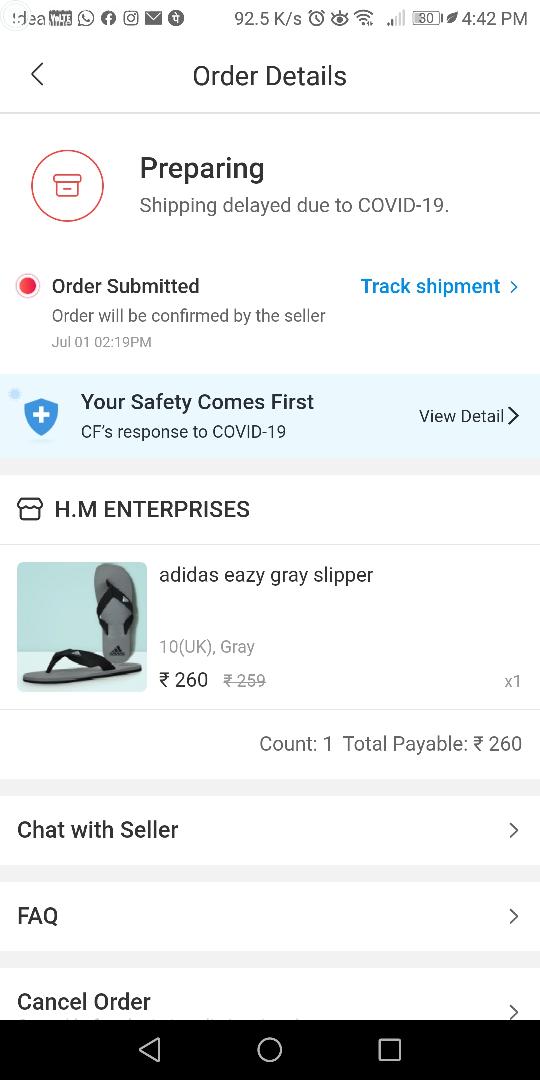Open the adidas eazy gray slipper title

tap(266, 575)
